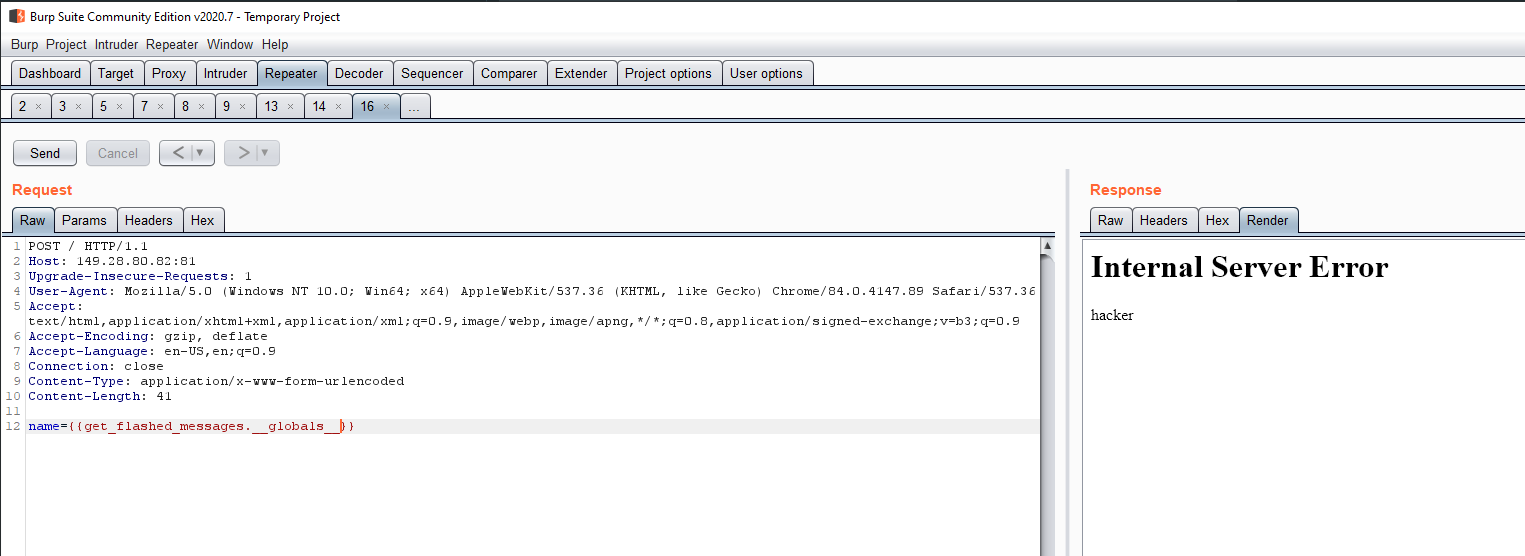This screenshot has height=556, width=1525.
Task: Click the Burp Suite logo icon
Action: (17, 17)
